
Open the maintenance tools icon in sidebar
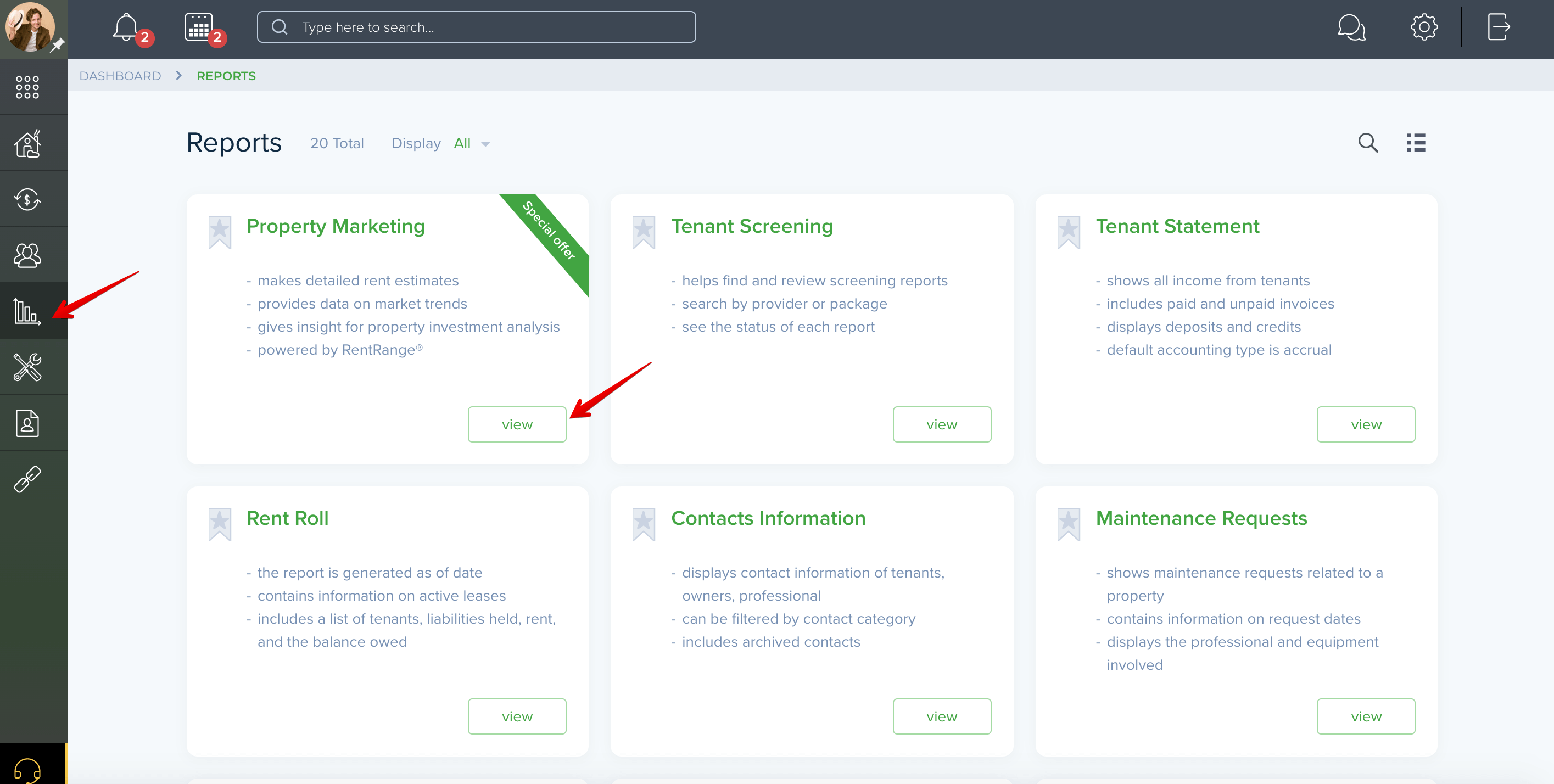pos(28,367)
